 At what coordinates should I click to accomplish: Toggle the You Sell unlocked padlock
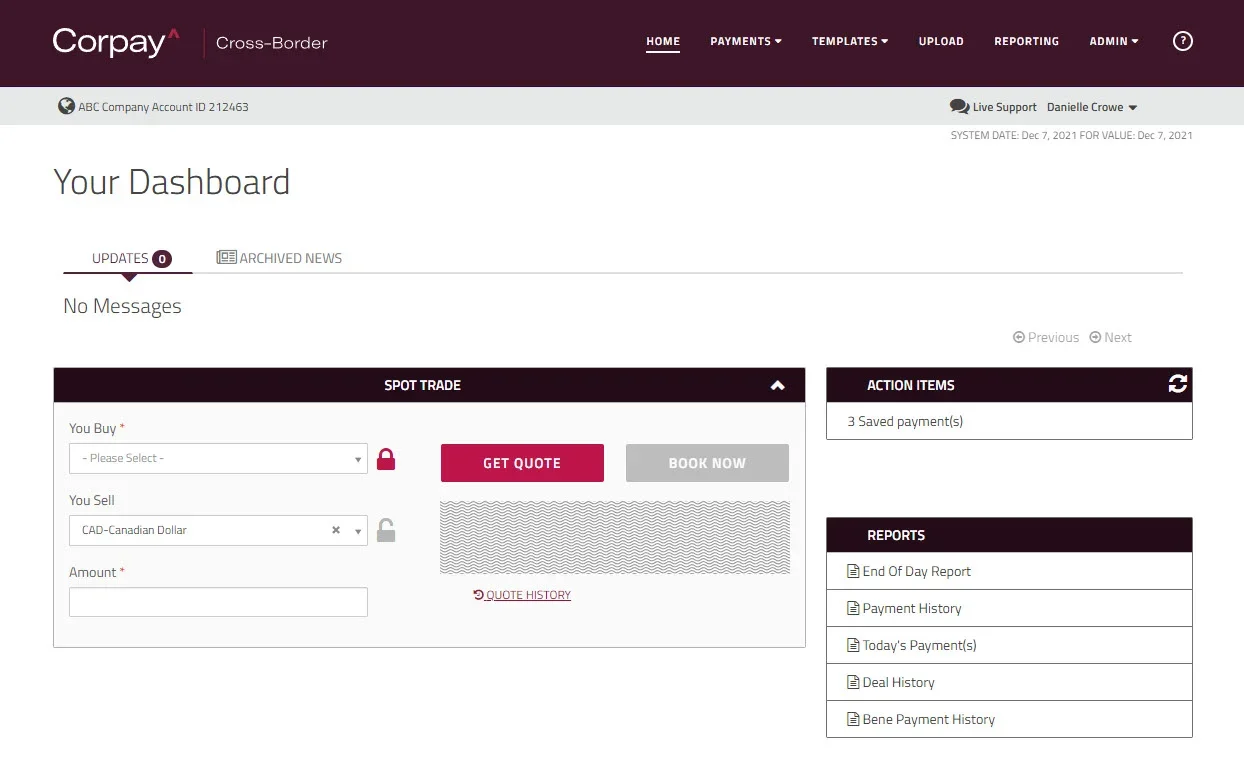point(386,530)
